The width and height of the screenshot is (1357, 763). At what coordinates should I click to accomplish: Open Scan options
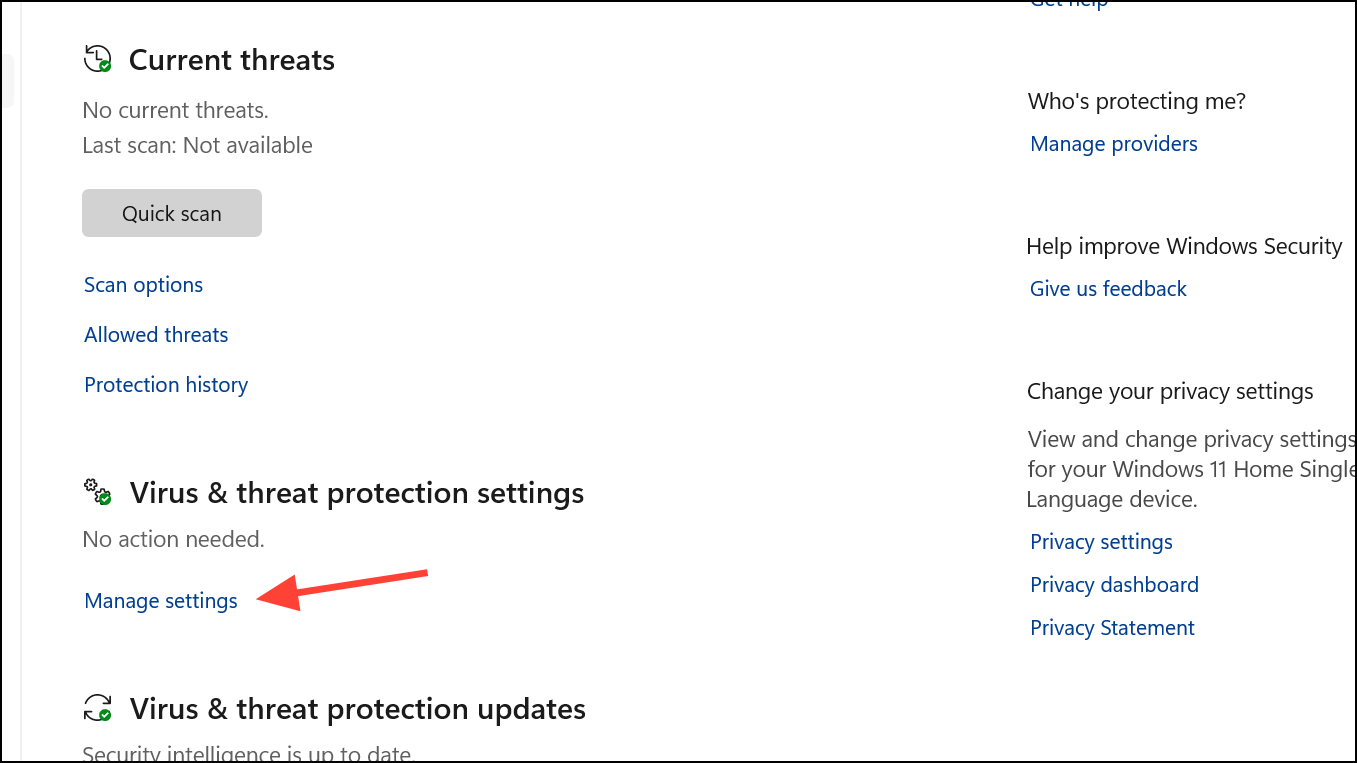coord(143,285)
